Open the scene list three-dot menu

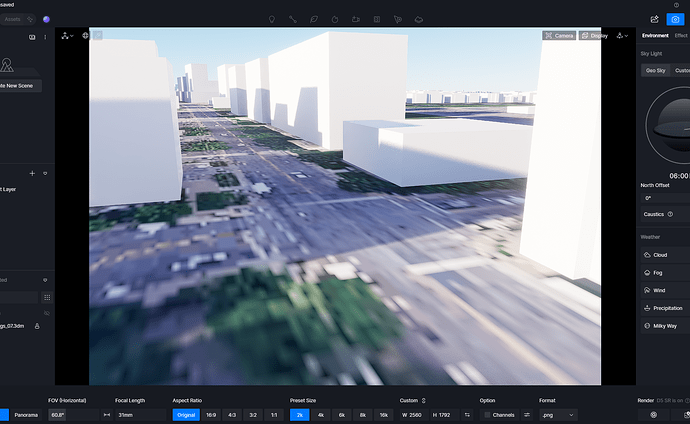[45, 37]
